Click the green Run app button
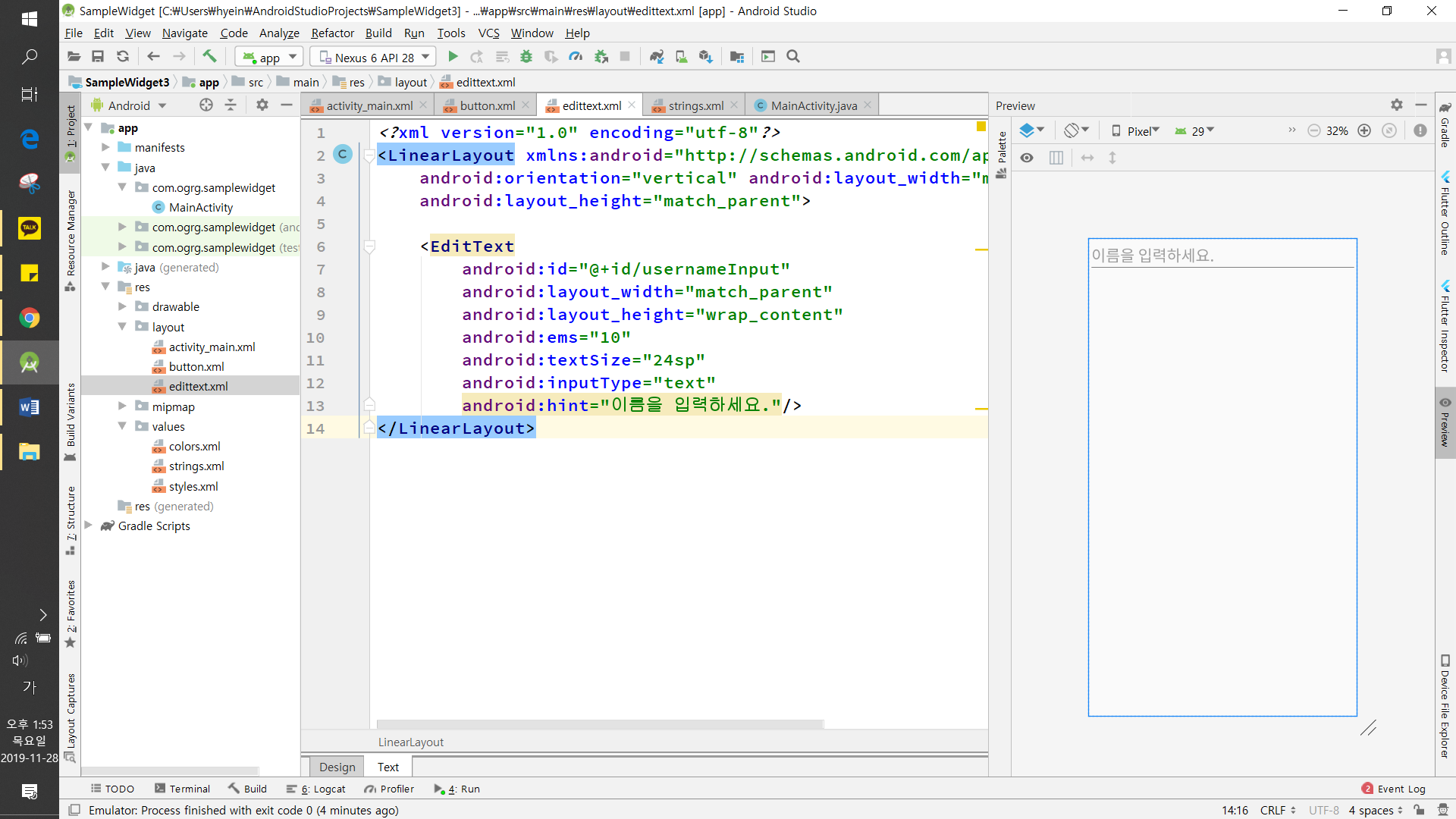The height and width of the screenshot is (819, 1456). click(x=453, y=57)
